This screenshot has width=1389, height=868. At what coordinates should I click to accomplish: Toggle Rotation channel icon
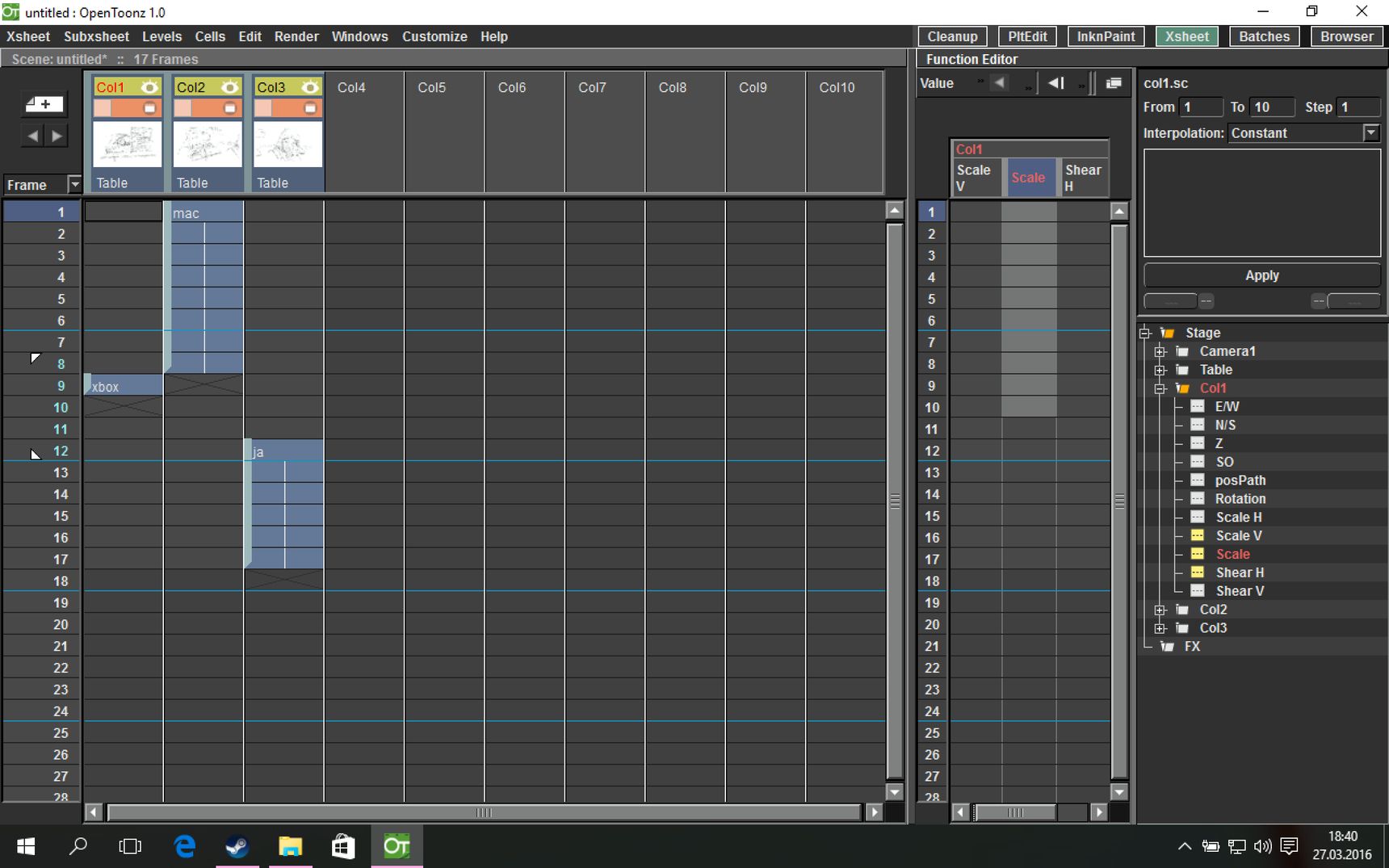(x=1198, y=498)
